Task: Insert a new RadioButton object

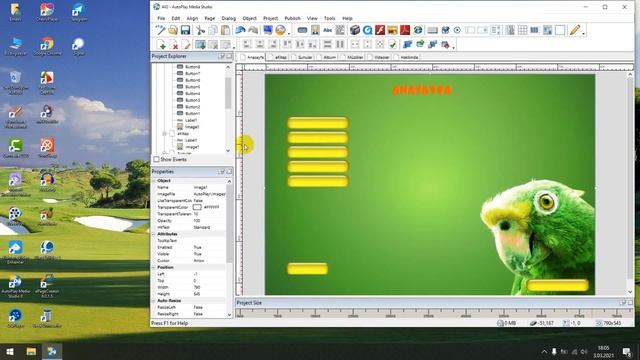Action: pyautogui.click(x=457, y=30)
